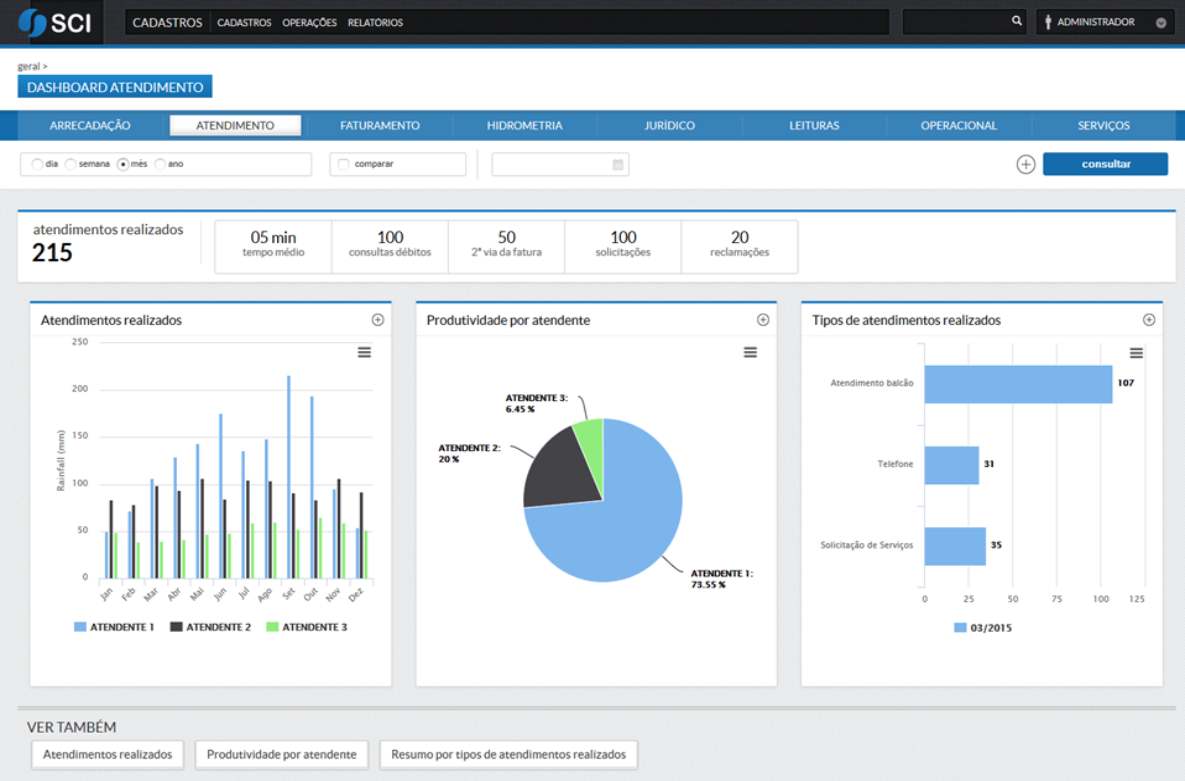Expand the Produtividade por atendente panel
The height and width of the screenshot is (781, 1185).
pos(763,320)
